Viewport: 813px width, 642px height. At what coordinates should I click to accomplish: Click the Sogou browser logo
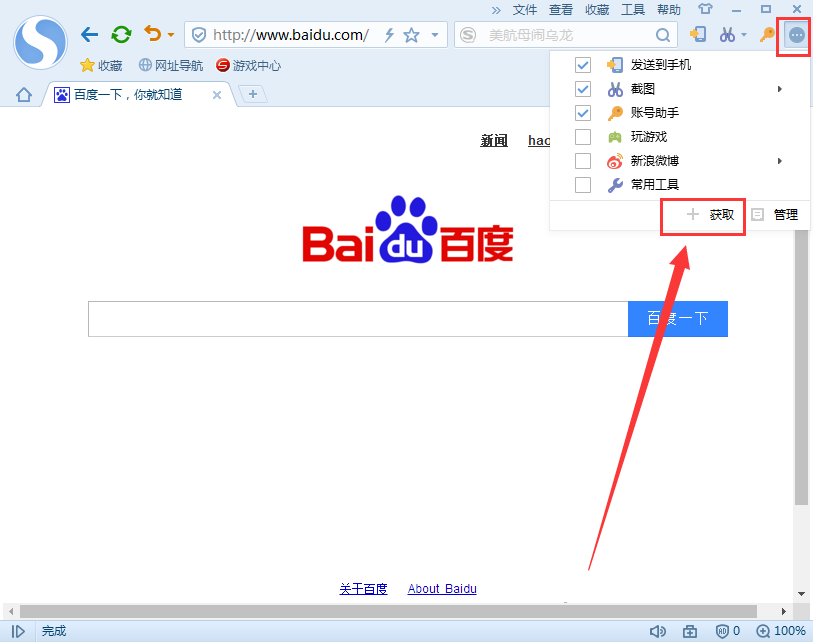40,42
